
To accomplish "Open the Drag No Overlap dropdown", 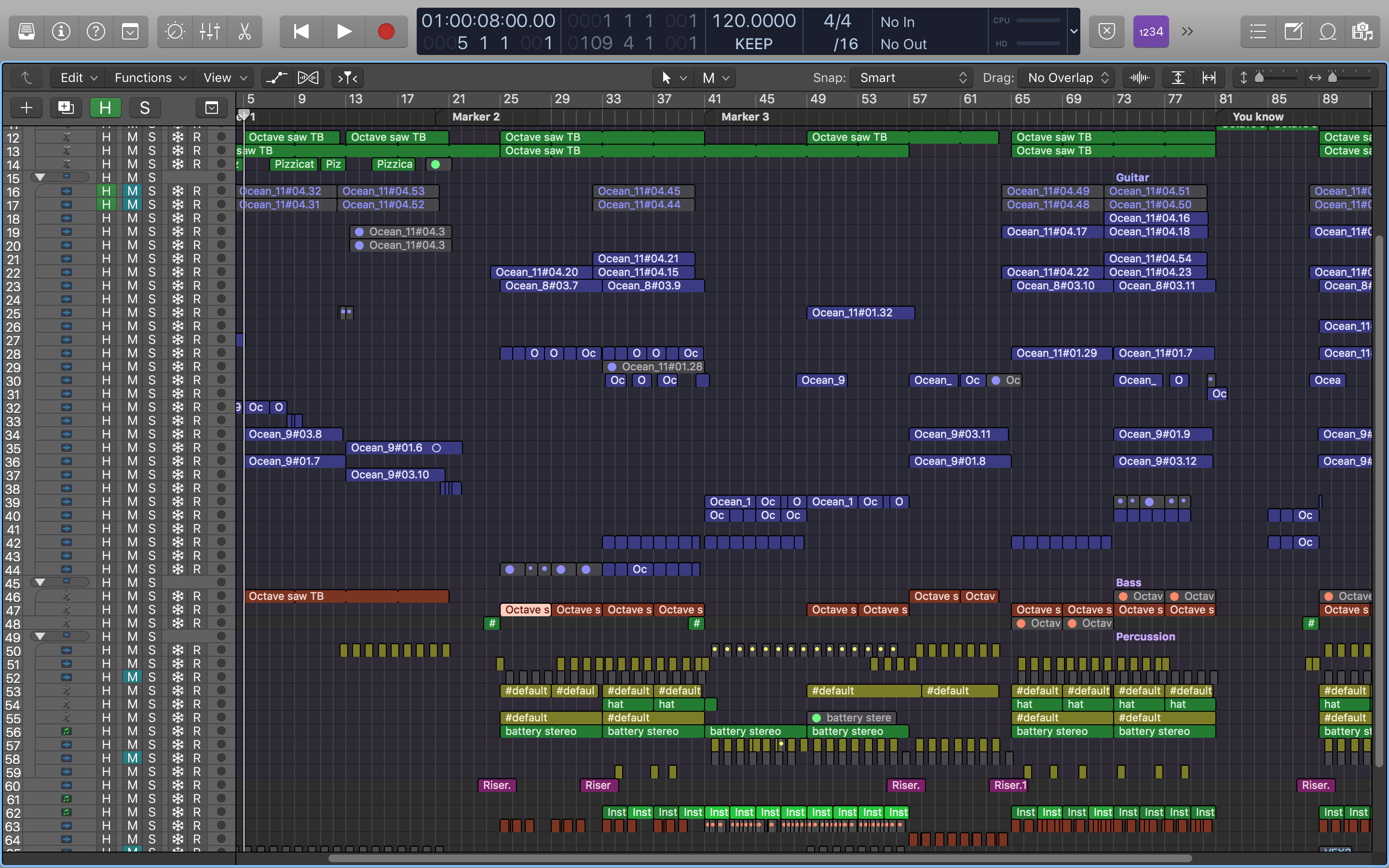I will 1067,78.
